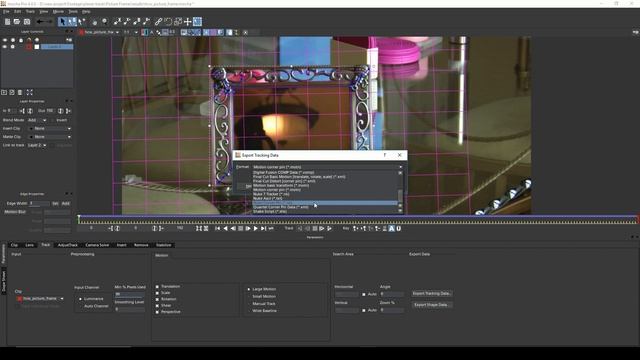The height and width of the screenshot is (360, 640).
Task: Select the Pan hand tool
Action: [95, 22]
